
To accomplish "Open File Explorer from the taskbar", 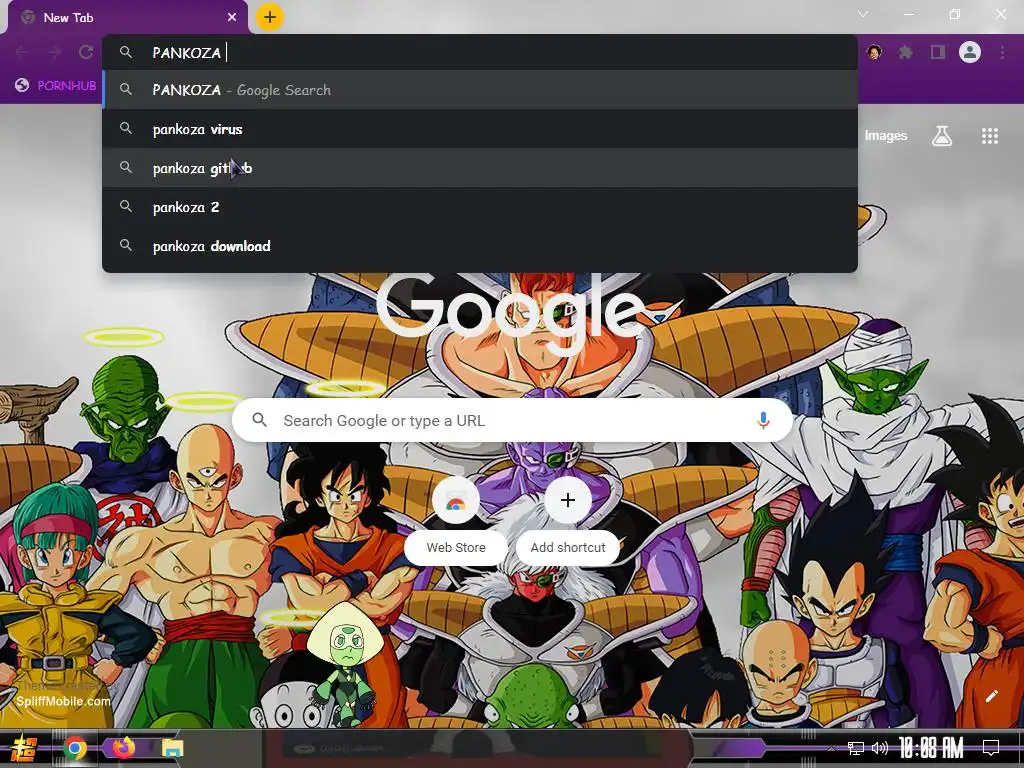I will coord(173,748).
